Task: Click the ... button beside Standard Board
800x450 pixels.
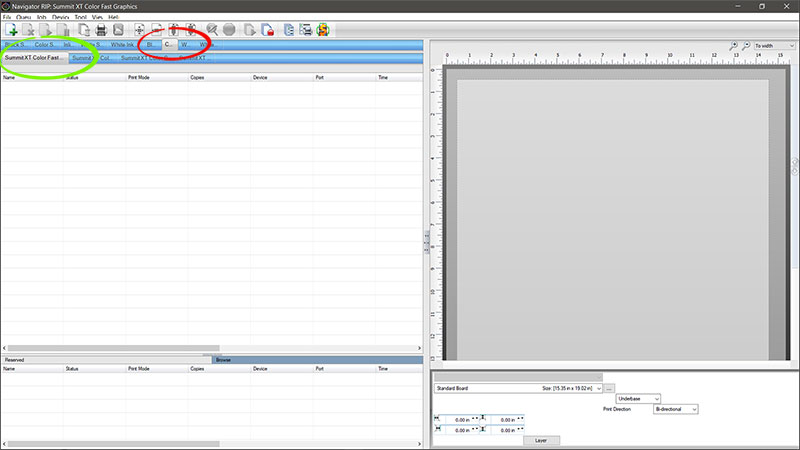Action: 609,389
